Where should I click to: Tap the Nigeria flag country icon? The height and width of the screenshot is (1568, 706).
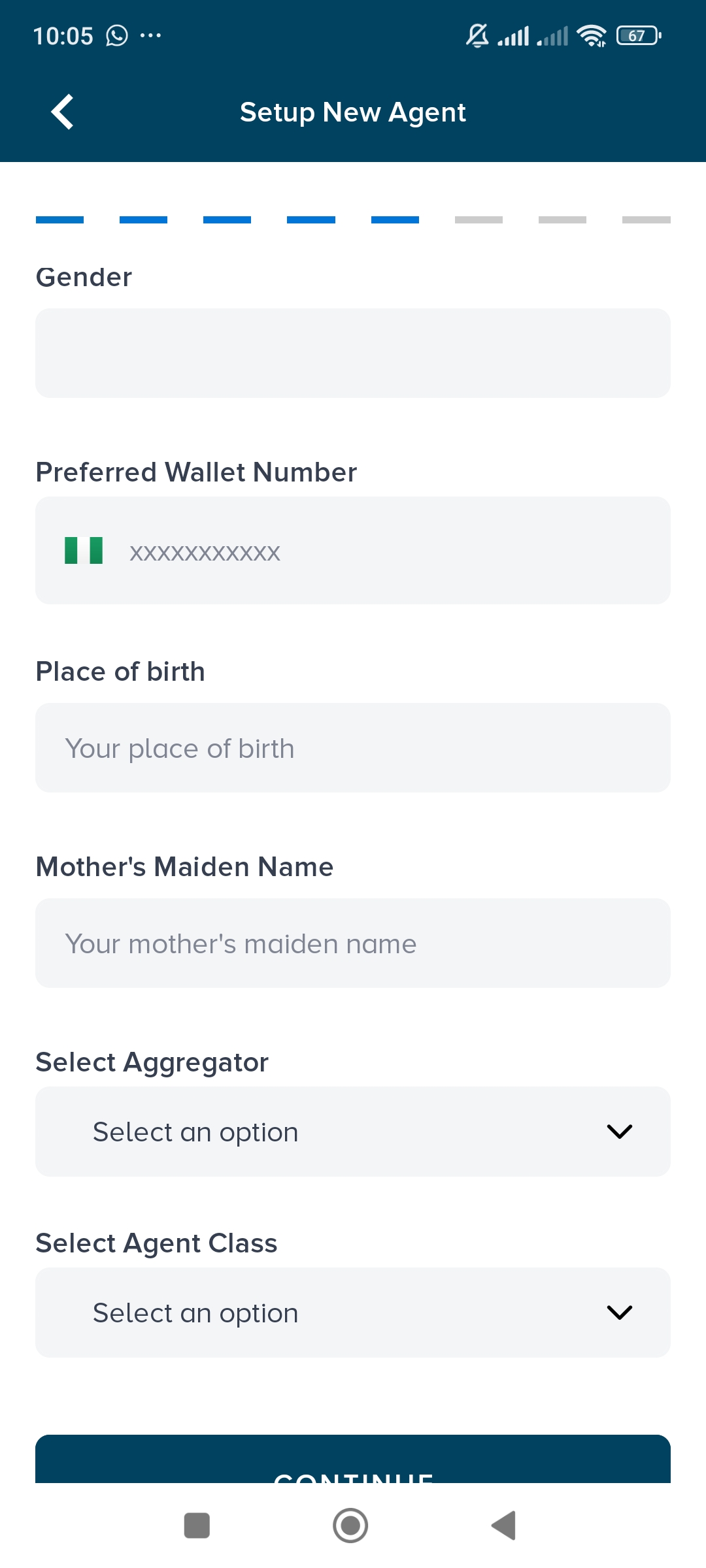pyautogui.click(x=84, y=550)
